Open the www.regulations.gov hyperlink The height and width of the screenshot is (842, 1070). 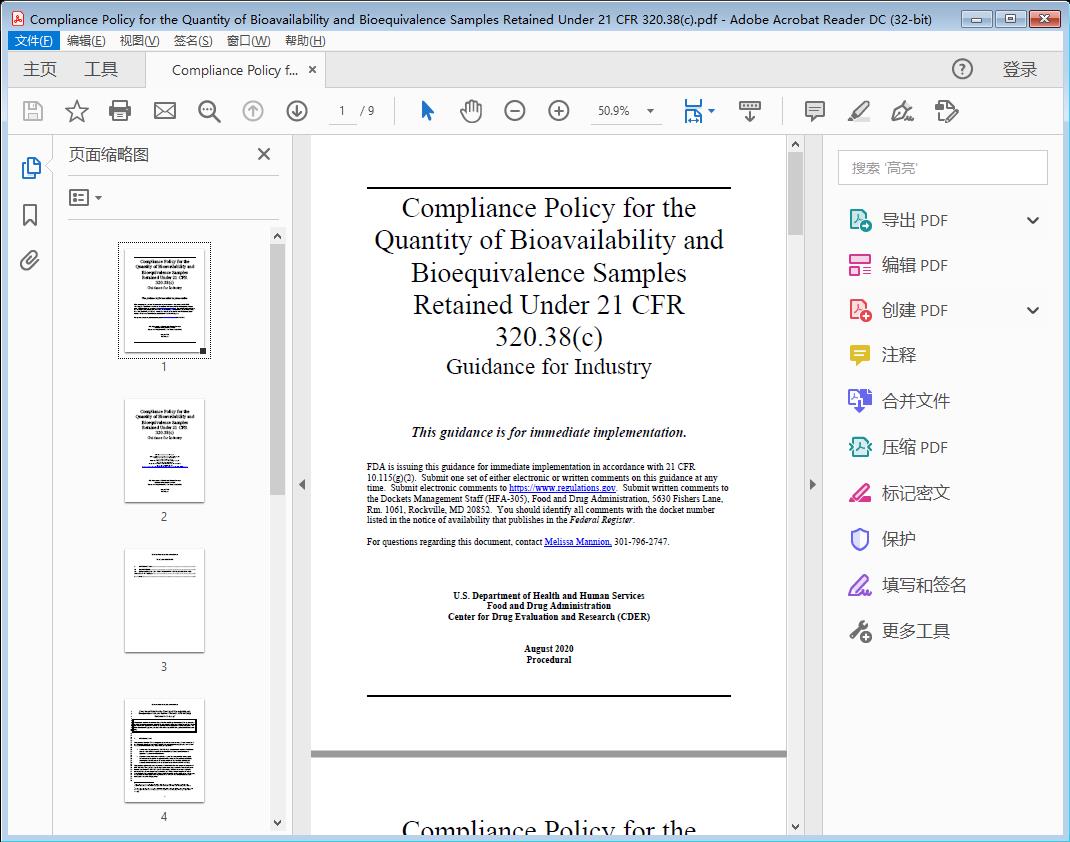(562, 488)
